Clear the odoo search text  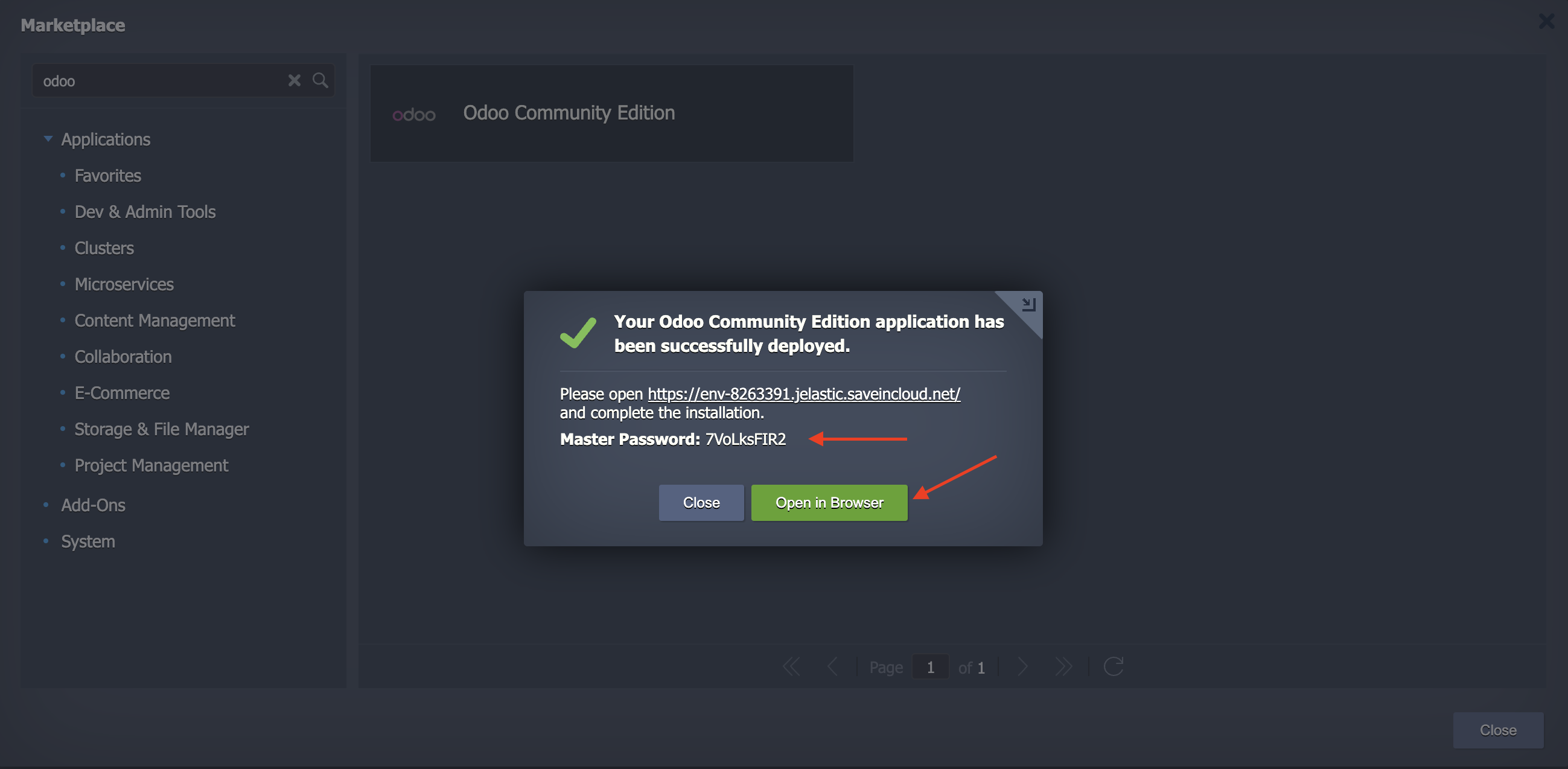coord(294,80)
